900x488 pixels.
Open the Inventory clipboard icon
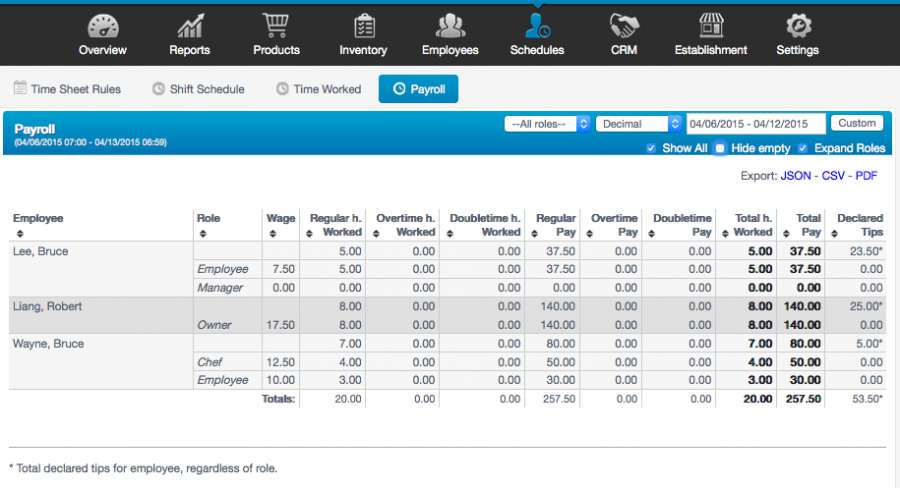[363, 26]
